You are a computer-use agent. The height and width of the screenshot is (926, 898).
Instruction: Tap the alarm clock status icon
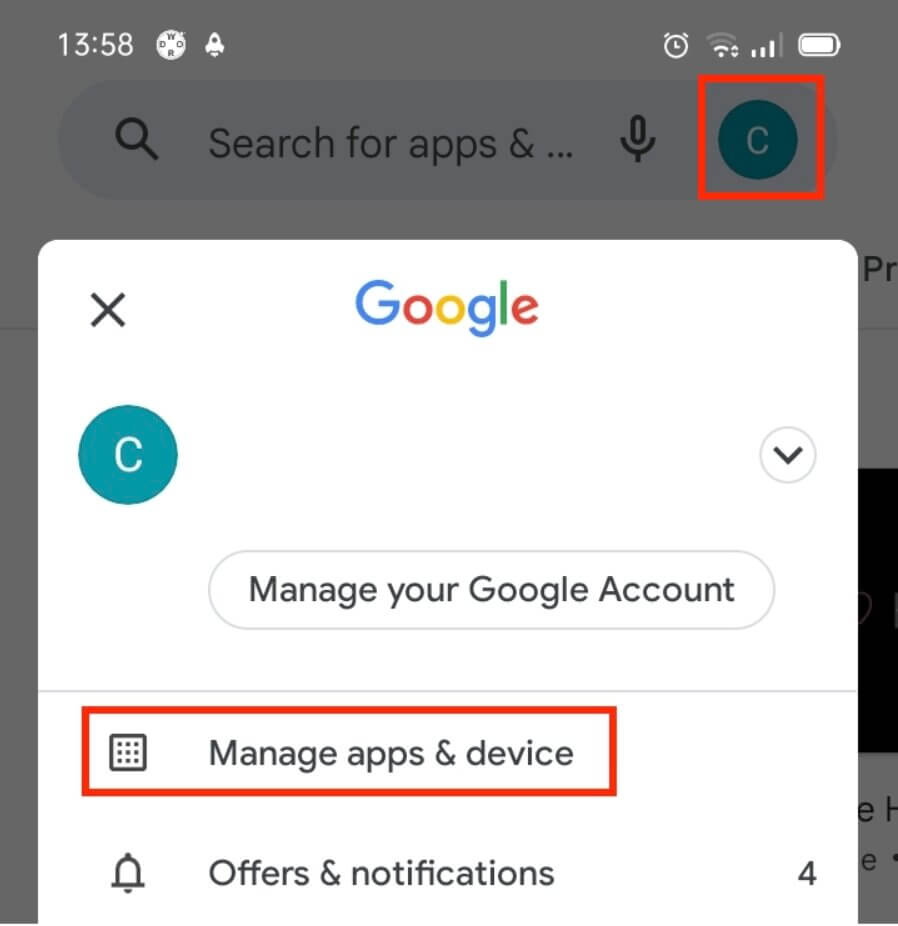pos(676,45)
